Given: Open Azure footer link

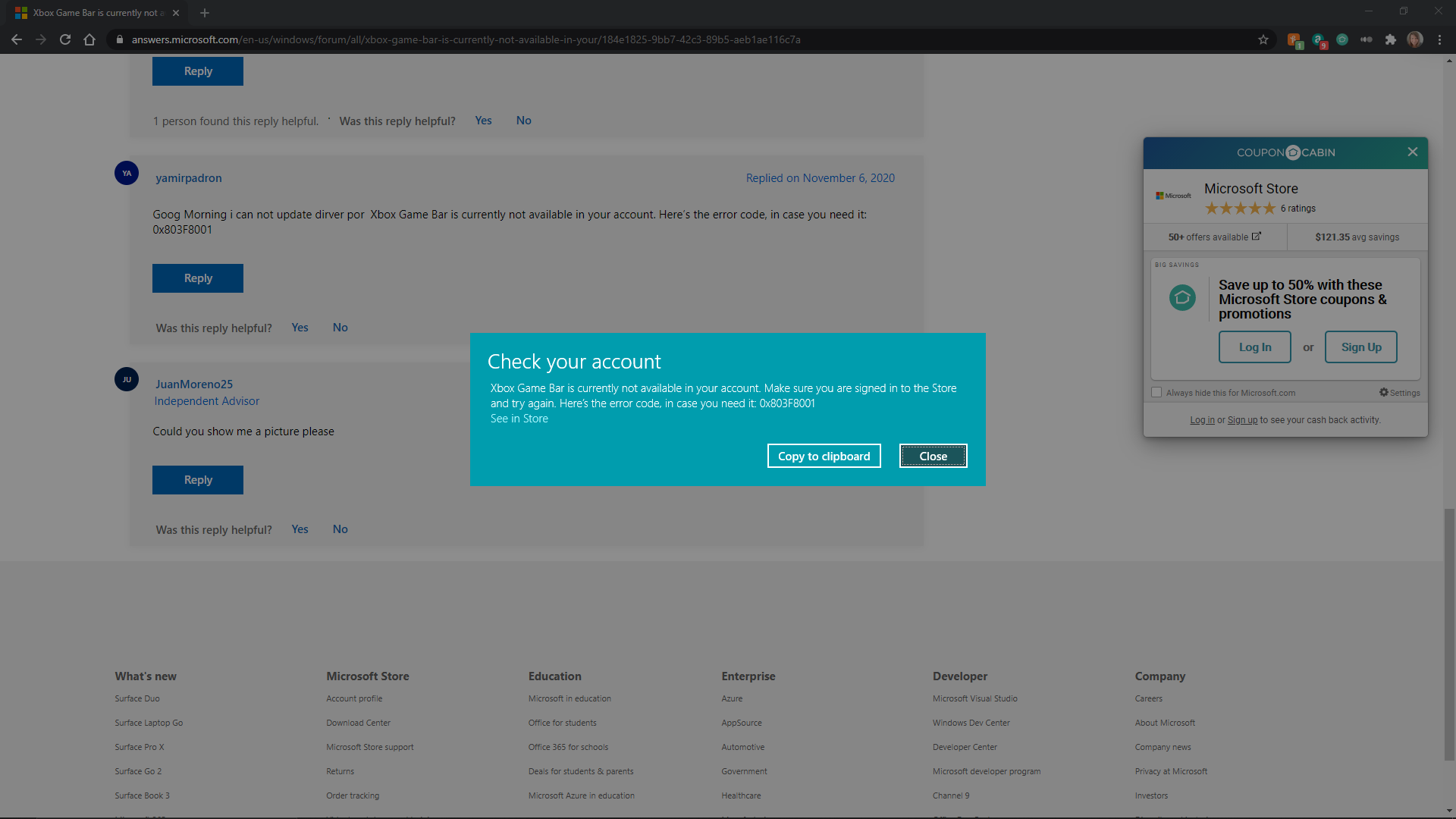Looking at the screenshot, I should [732, 698].
